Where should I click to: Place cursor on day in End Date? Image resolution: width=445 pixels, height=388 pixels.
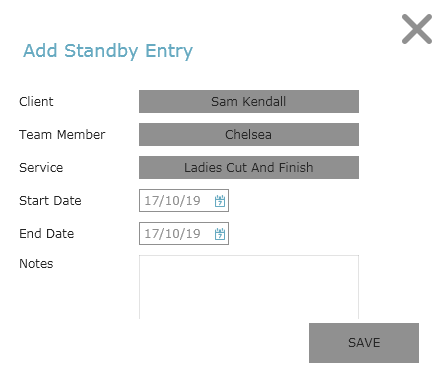click(151, 234)
